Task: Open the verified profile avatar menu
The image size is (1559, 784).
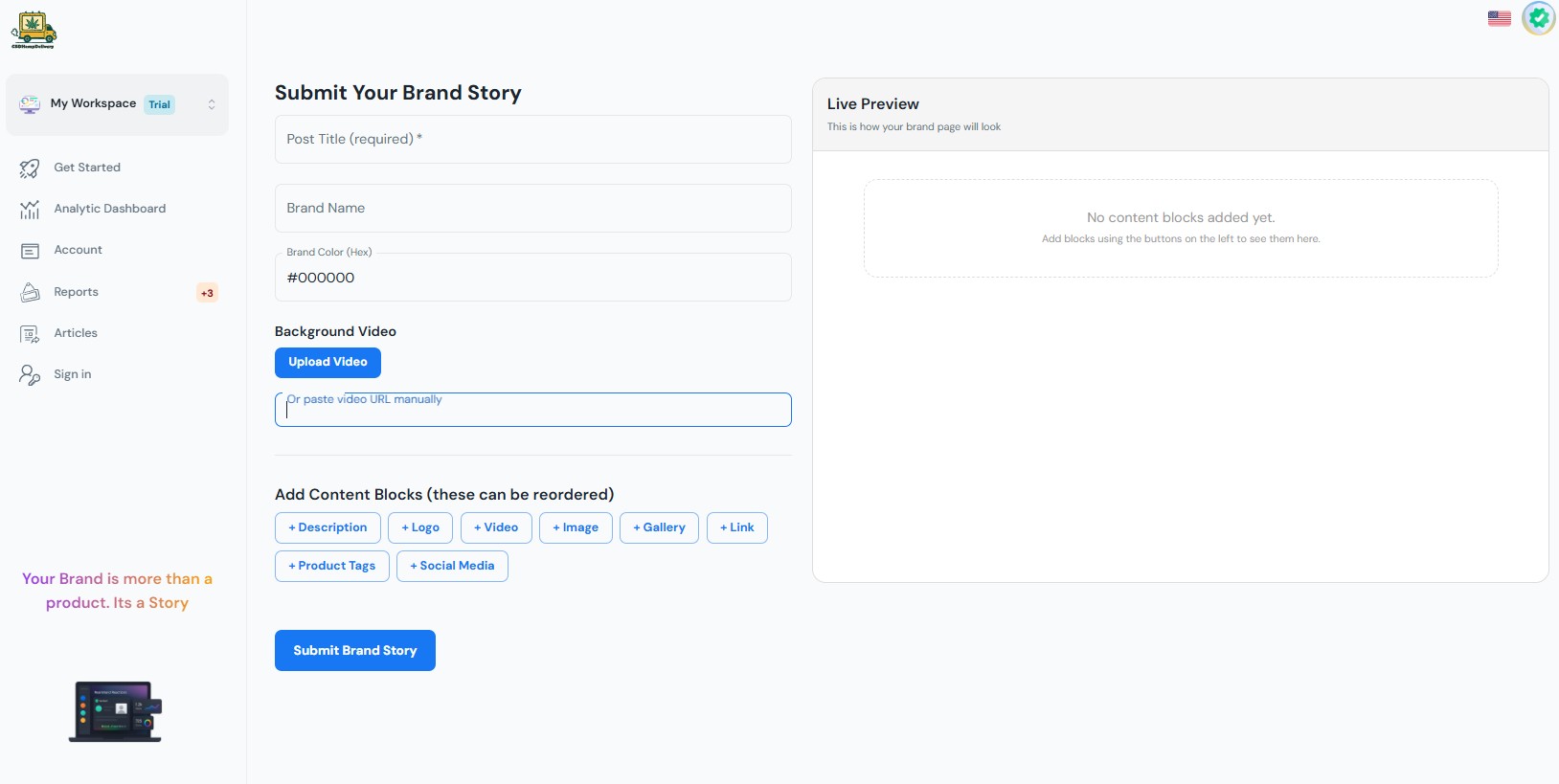Action: point(1539,18)
